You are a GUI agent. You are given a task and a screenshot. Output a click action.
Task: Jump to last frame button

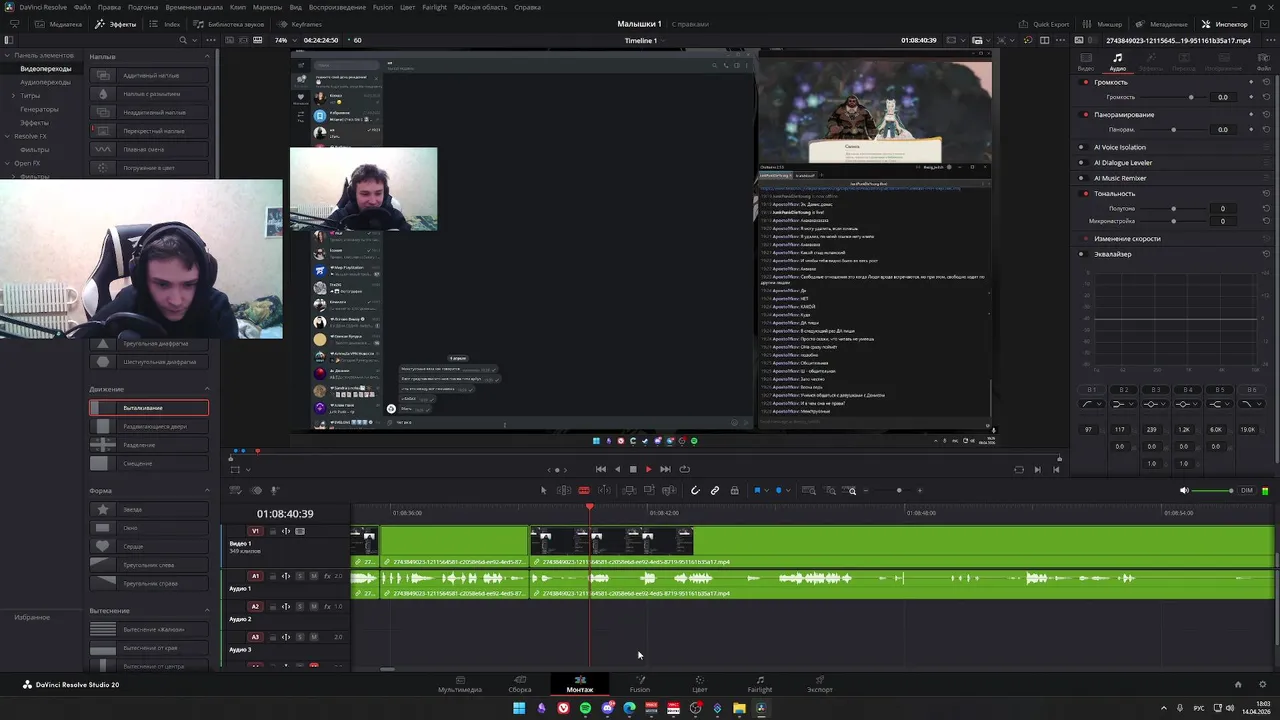(x=665, y=469)
